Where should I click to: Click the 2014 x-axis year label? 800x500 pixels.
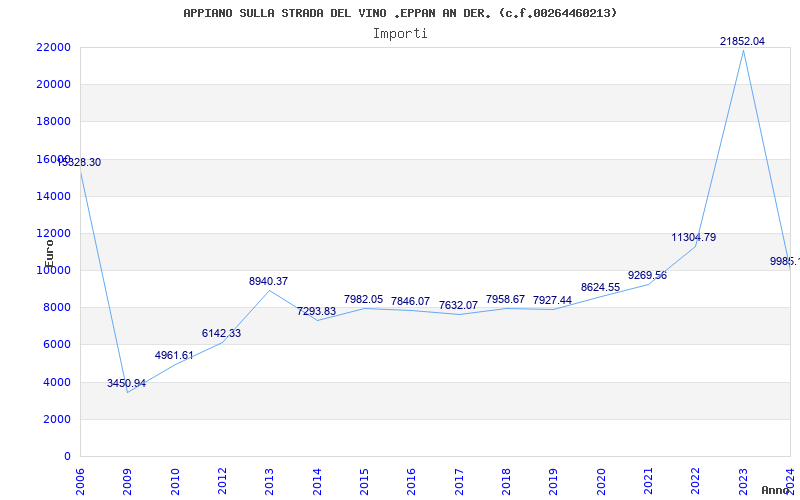pyautogui.click(x=317, y=482)
